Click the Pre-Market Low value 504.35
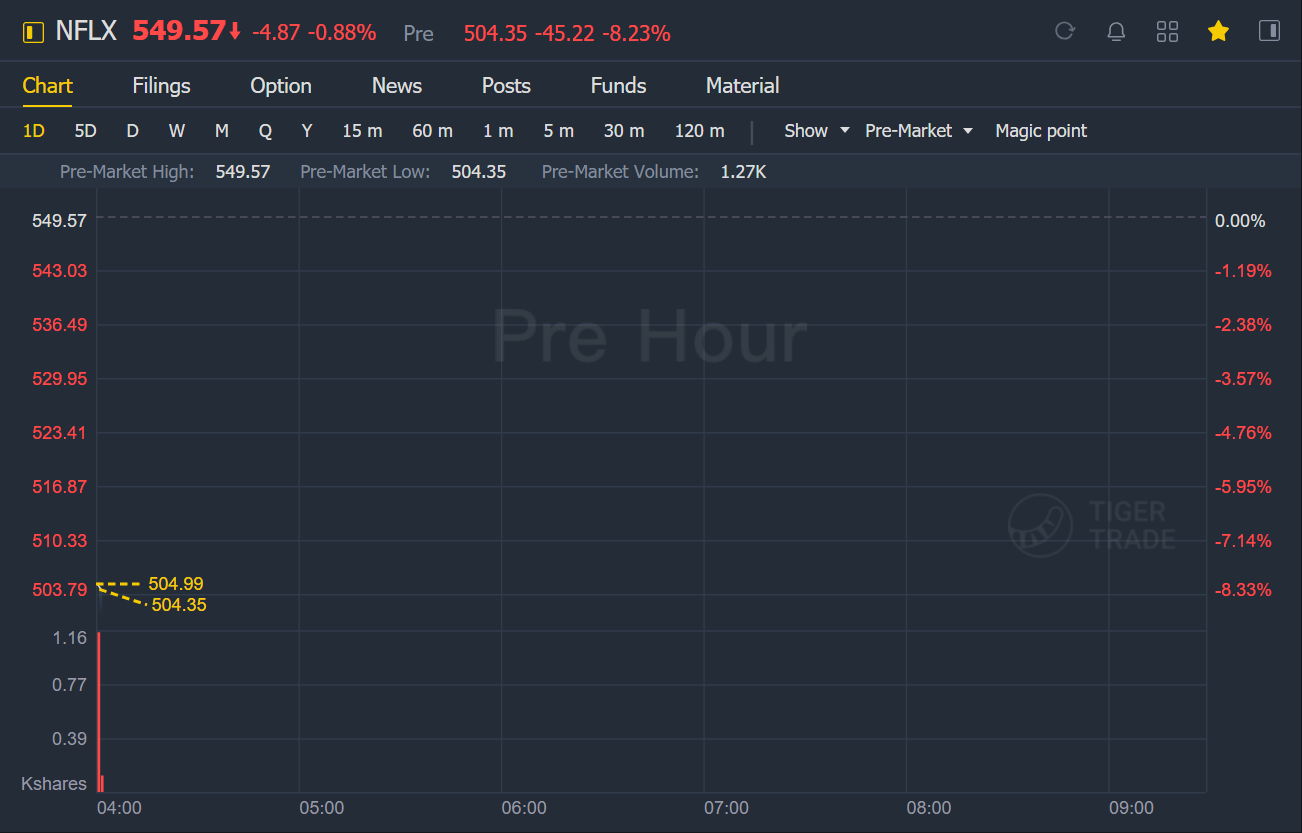 478,172
